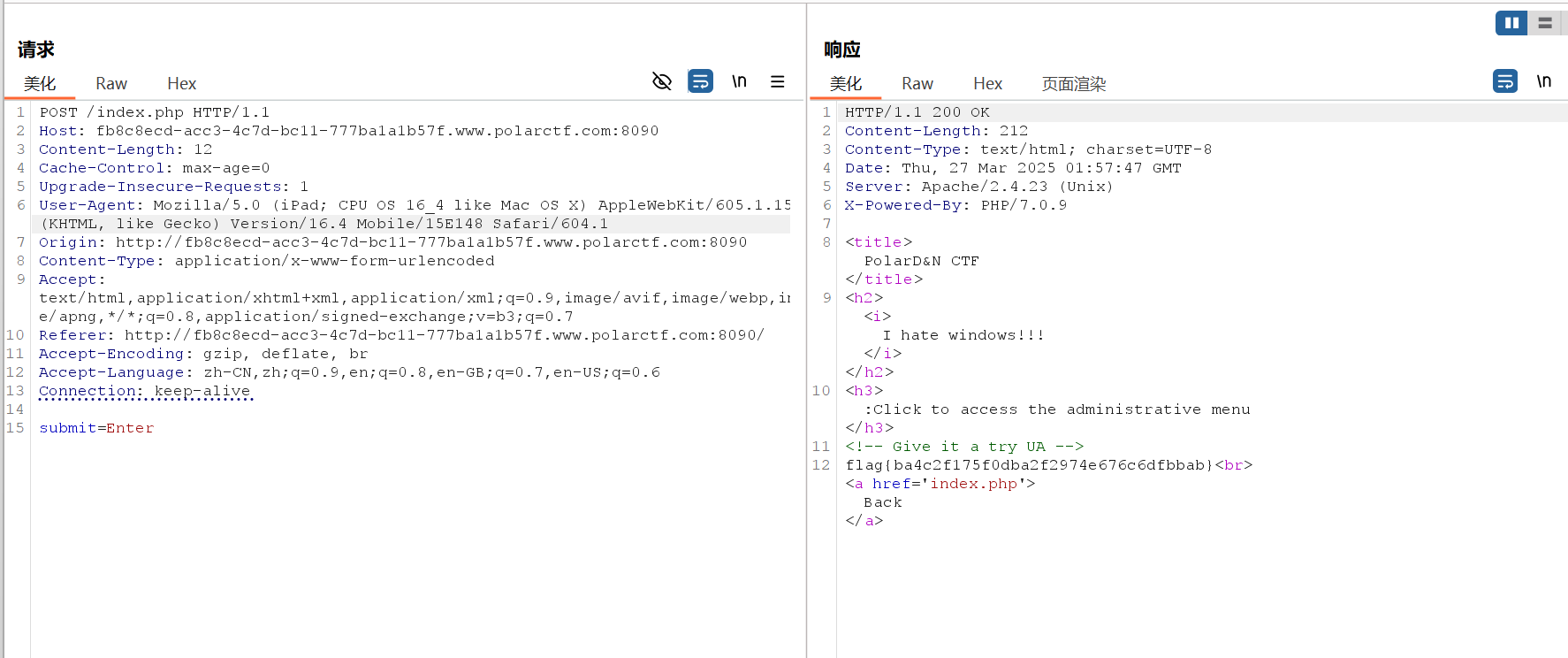Open the 页面渲染 render tab
Viewport: 1568px width, 658px height.
(x=1073, y=84)
